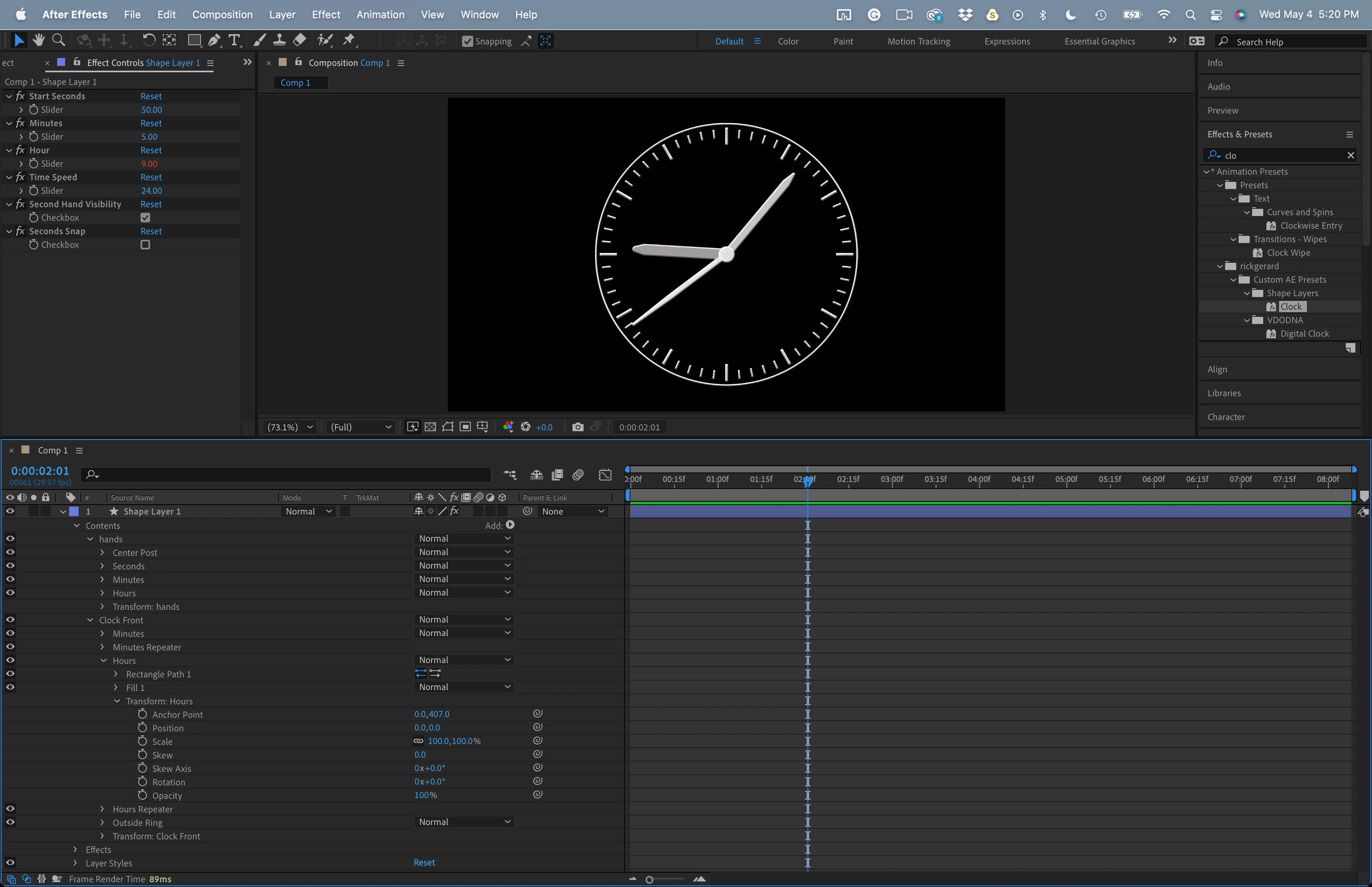The height and width of the screenshot is (887, 1372).
Task: Activate the Puppet Pin tool
Action: point(349,40)
